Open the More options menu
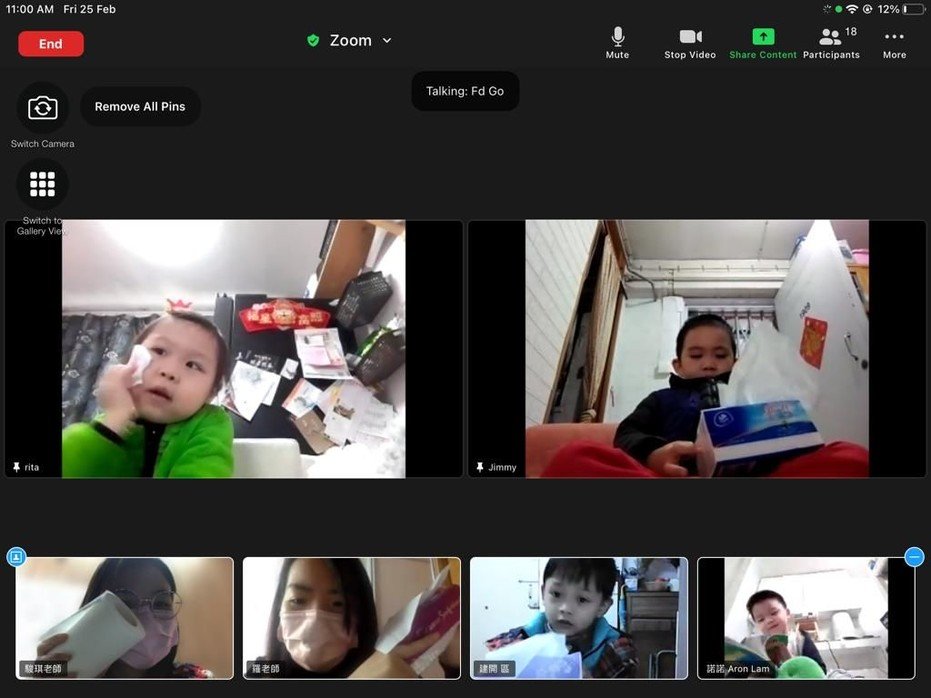 point(894,42)
